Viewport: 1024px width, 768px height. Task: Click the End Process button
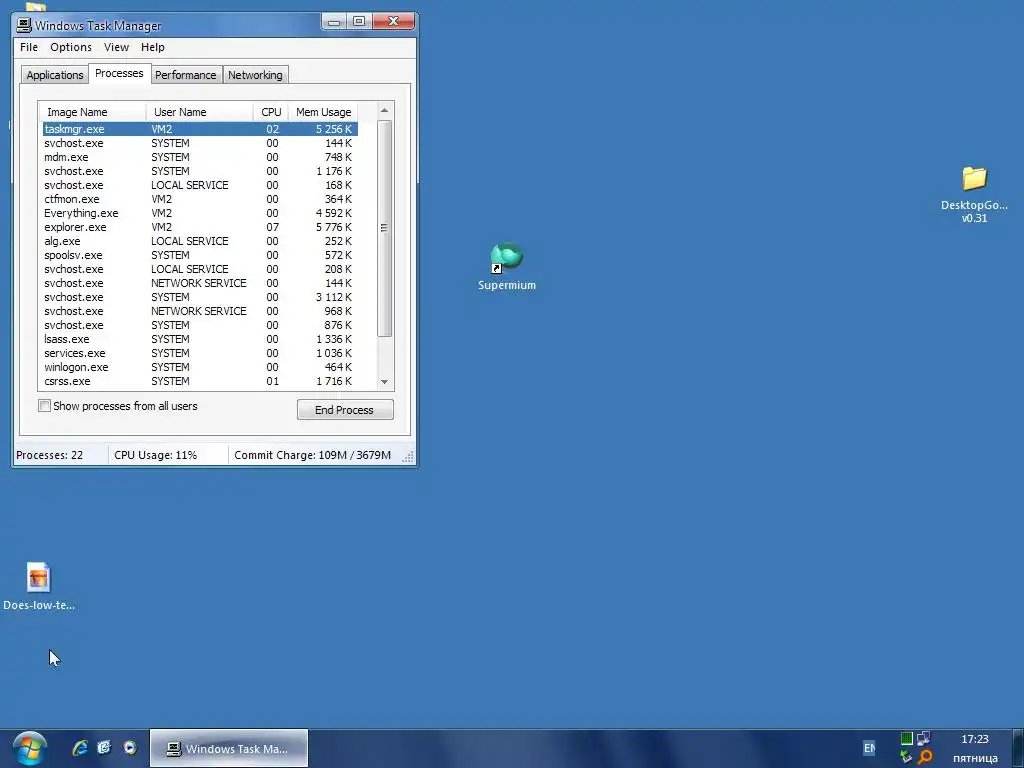345,410
